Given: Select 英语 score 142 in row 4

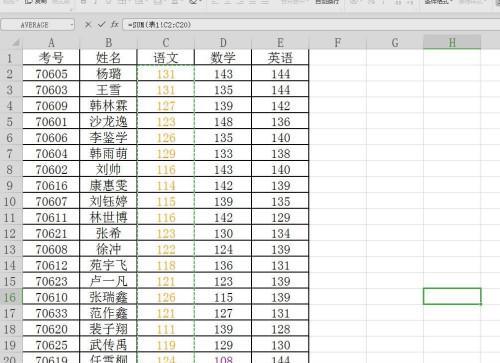Looking at the screenshot, I should (x=280, y=106).
